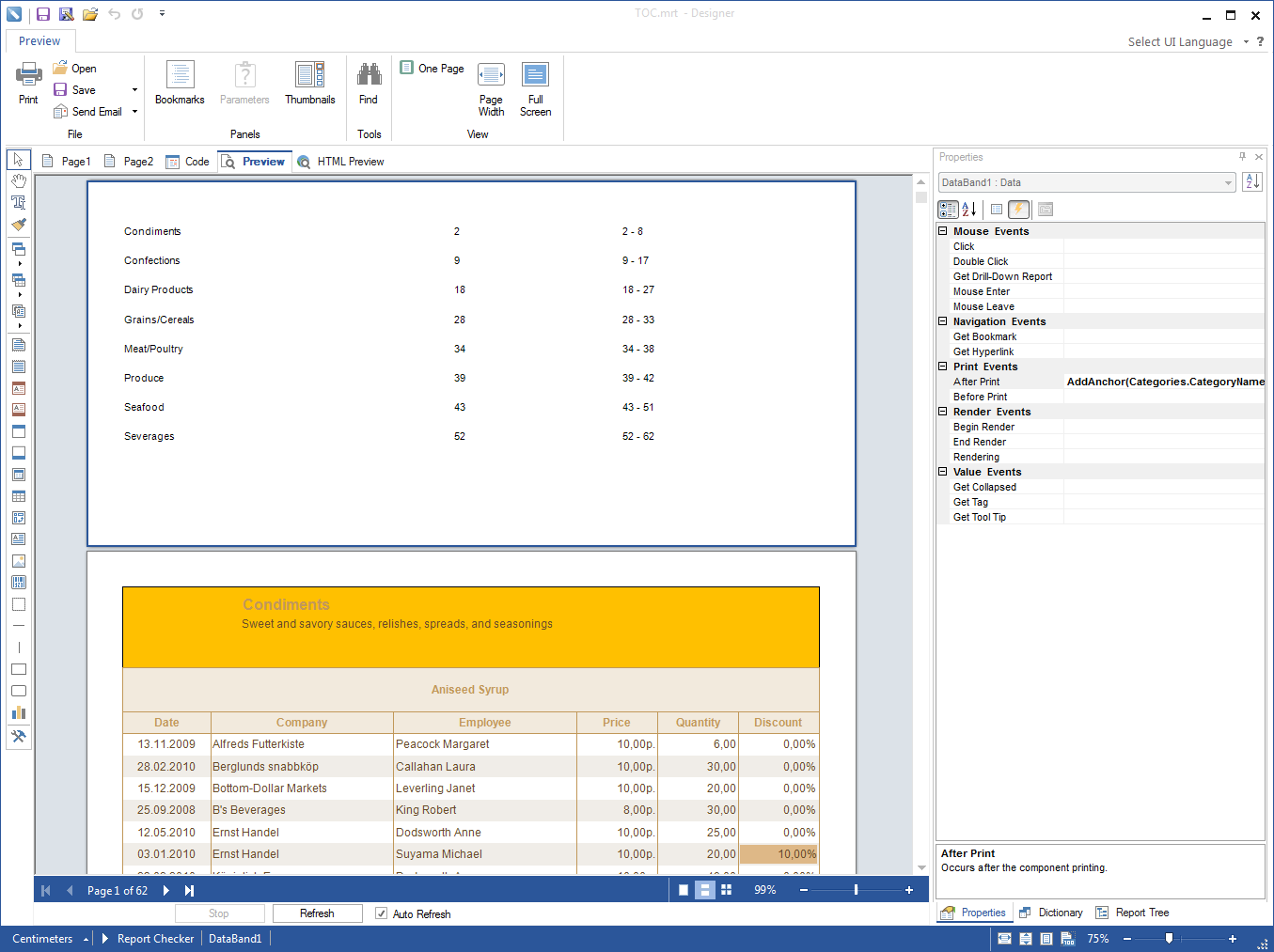Jump to the last page in the preview
The width and height of the screenshot is (1274, 952).
(x=189, y=890)
